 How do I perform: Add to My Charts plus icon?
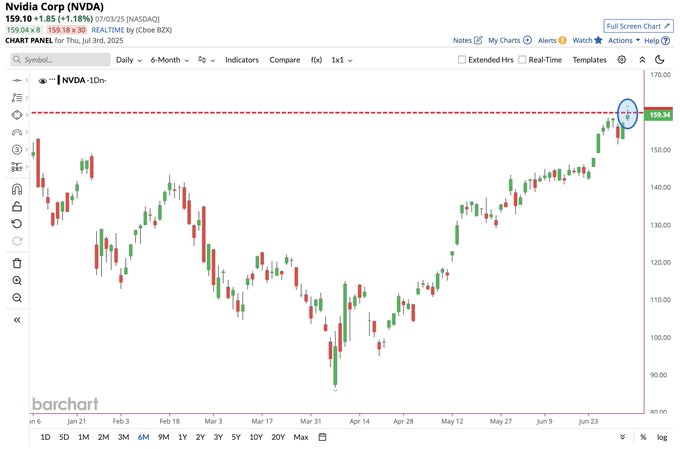[x=527, y=40]
